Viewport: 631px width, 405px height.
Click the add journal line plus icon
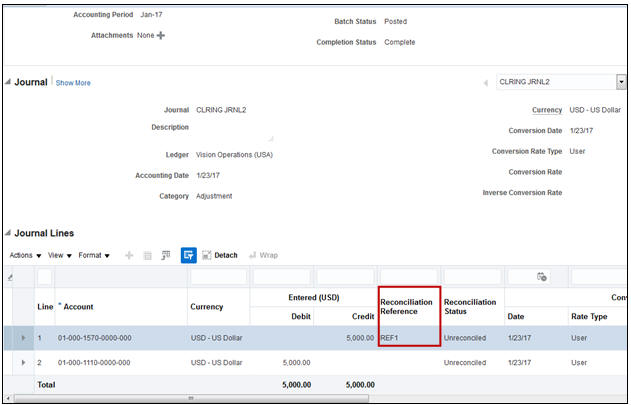click(129, 255)
